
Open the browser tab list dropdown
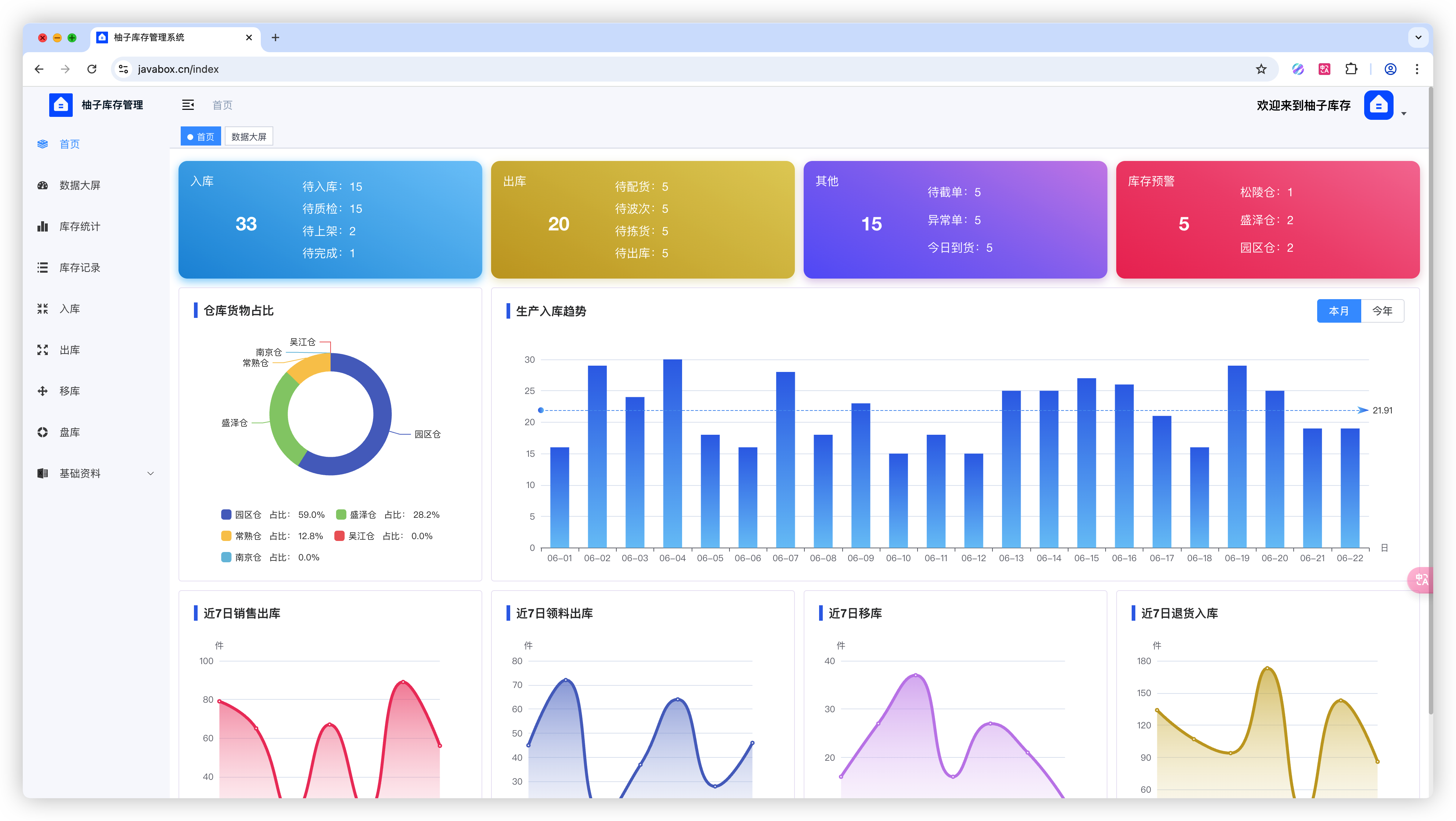point(1418,37)
